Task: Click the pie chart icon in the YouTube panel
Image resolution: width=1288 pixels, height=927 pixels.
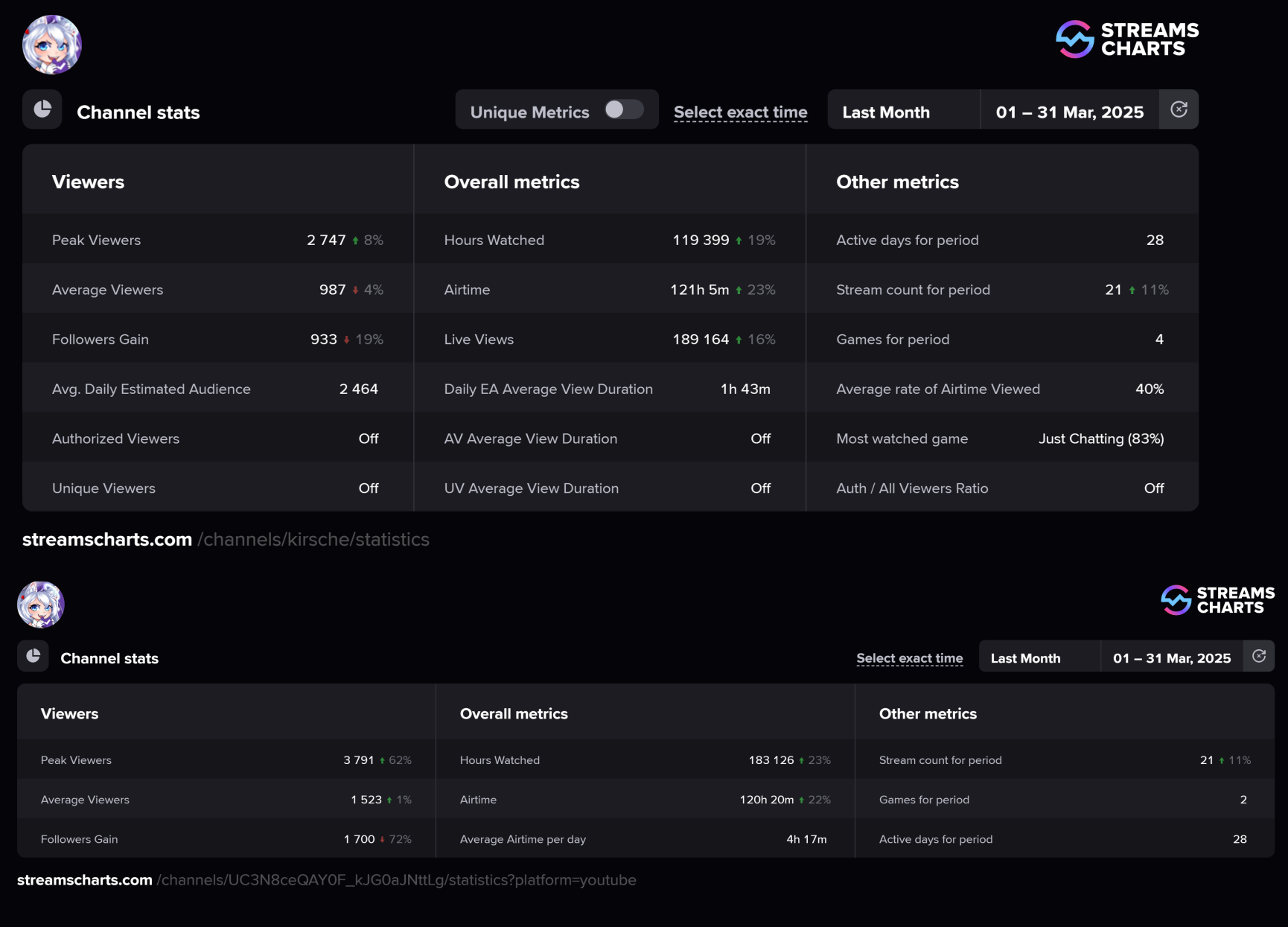Action: coord(34,656)
